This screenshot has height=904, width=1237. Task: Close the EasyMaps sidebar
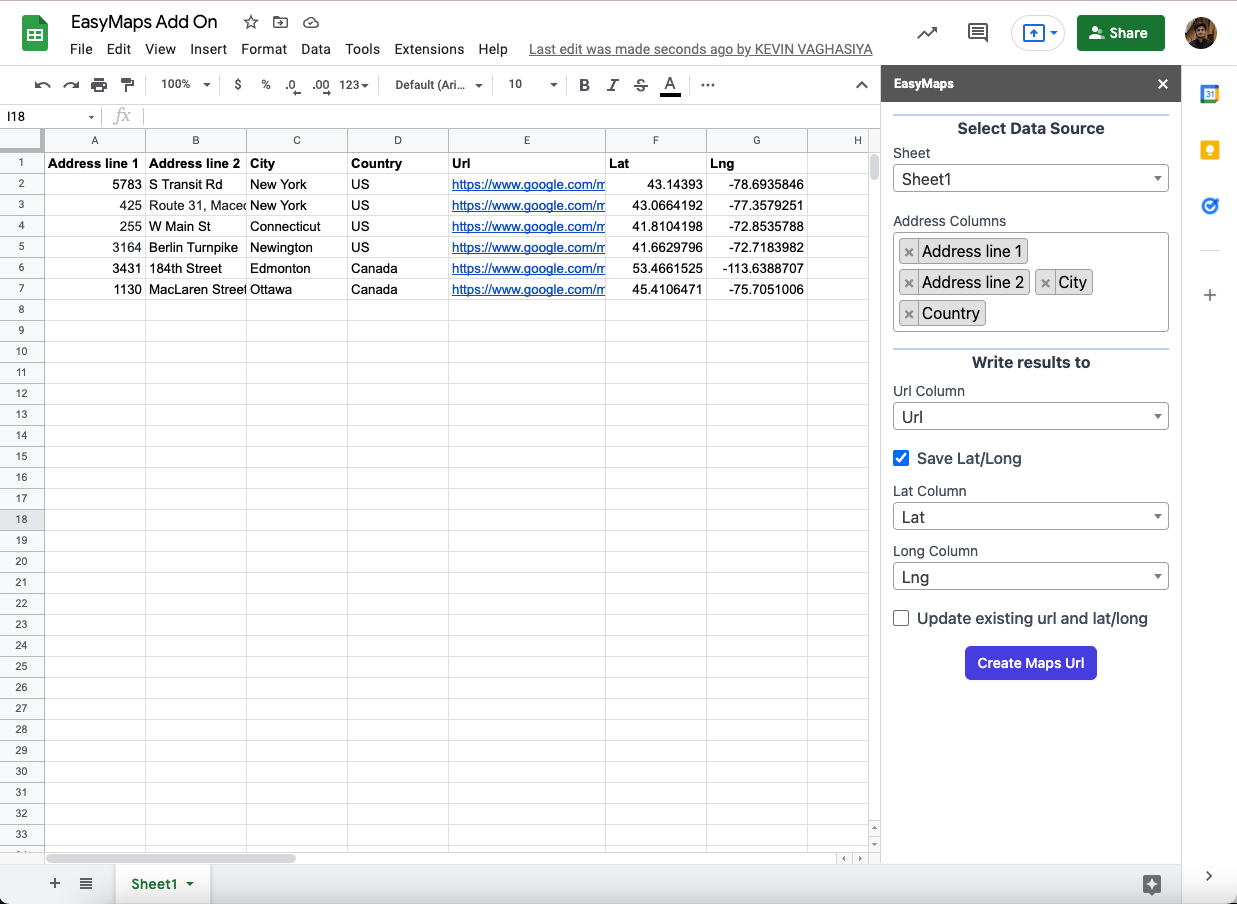click(x=1163, y=84)
